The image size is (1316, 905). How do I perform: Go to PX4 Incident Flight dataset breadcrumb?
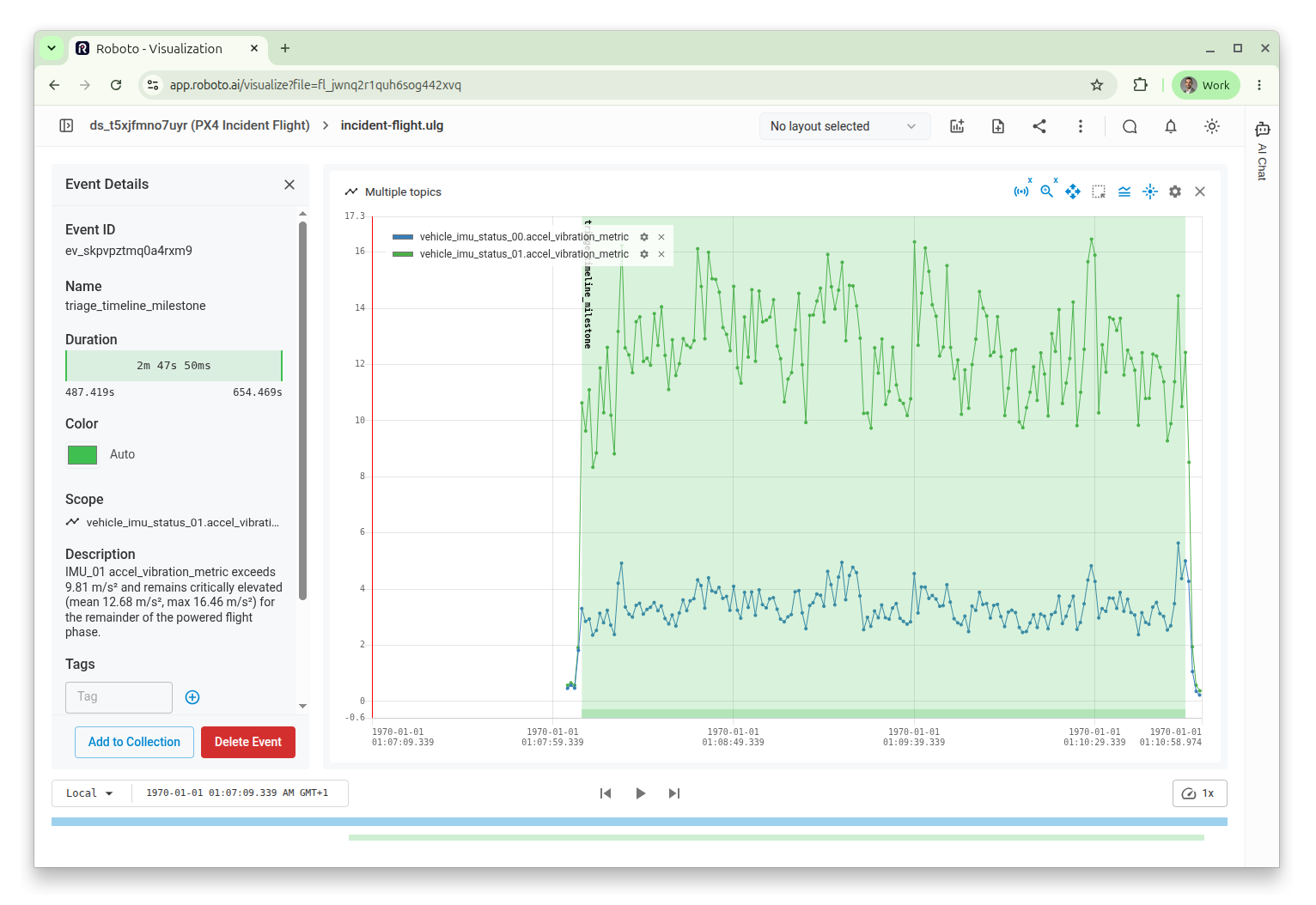(199, 125)
